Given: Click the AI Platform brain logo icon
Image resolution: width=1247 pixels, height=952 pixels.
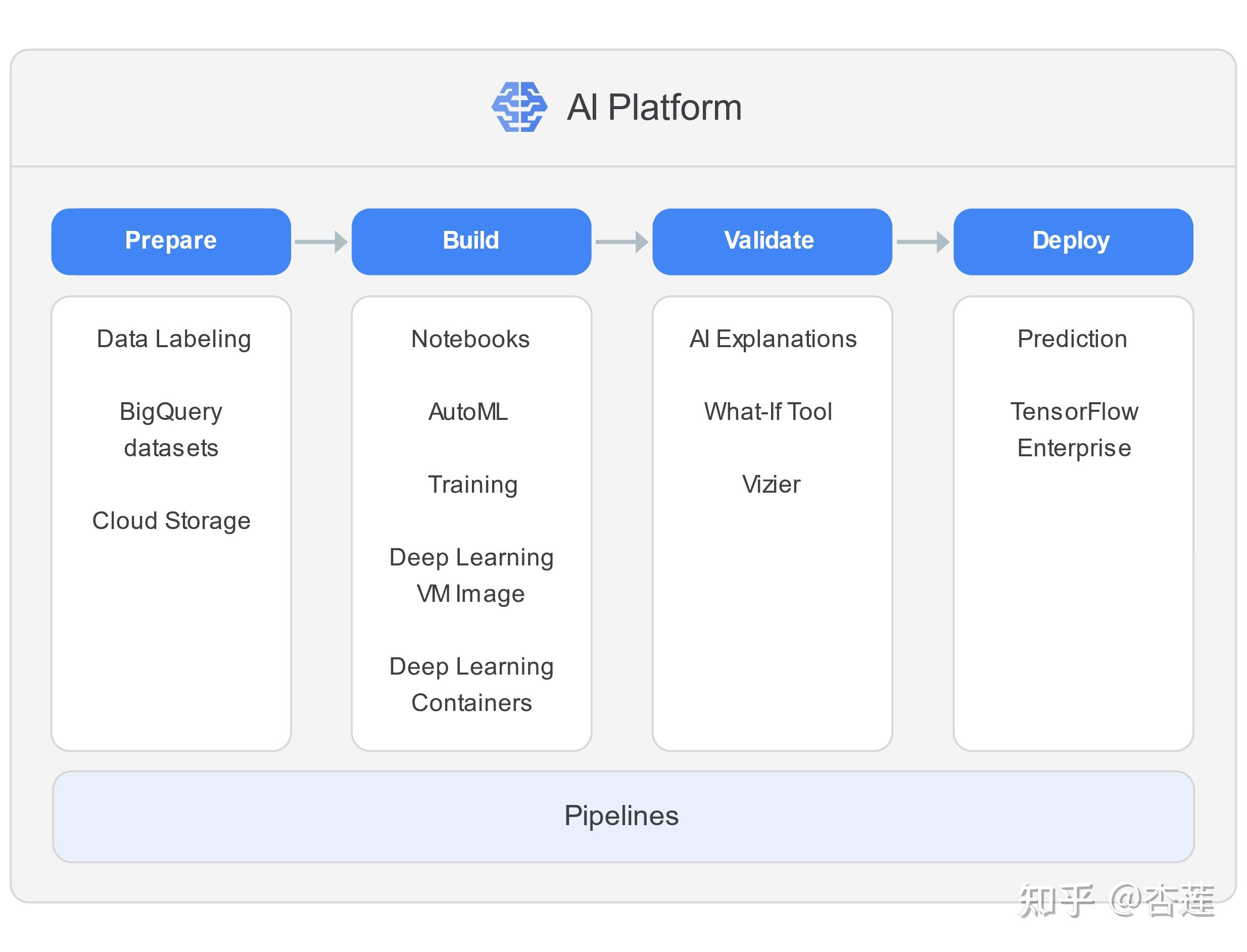Looking at the screenshot, I should [519, 107].
